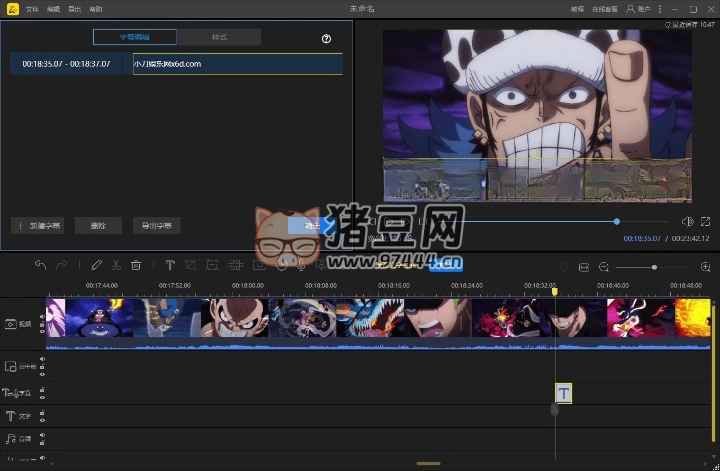Open the three-dot more options menu
This screenshot has width=720, height=471.
(660, 9)
